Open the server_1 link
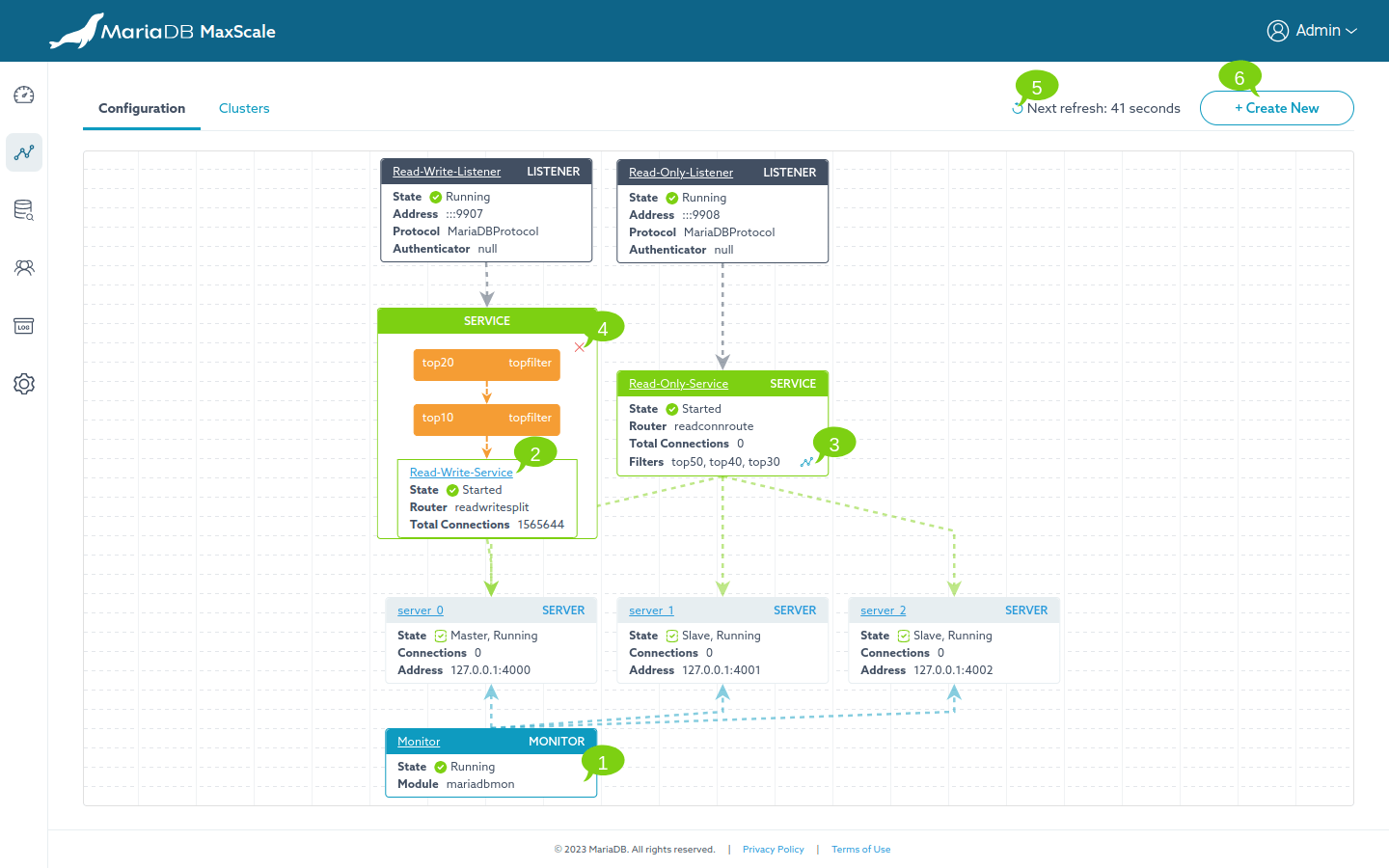 [x=651, y=610]
